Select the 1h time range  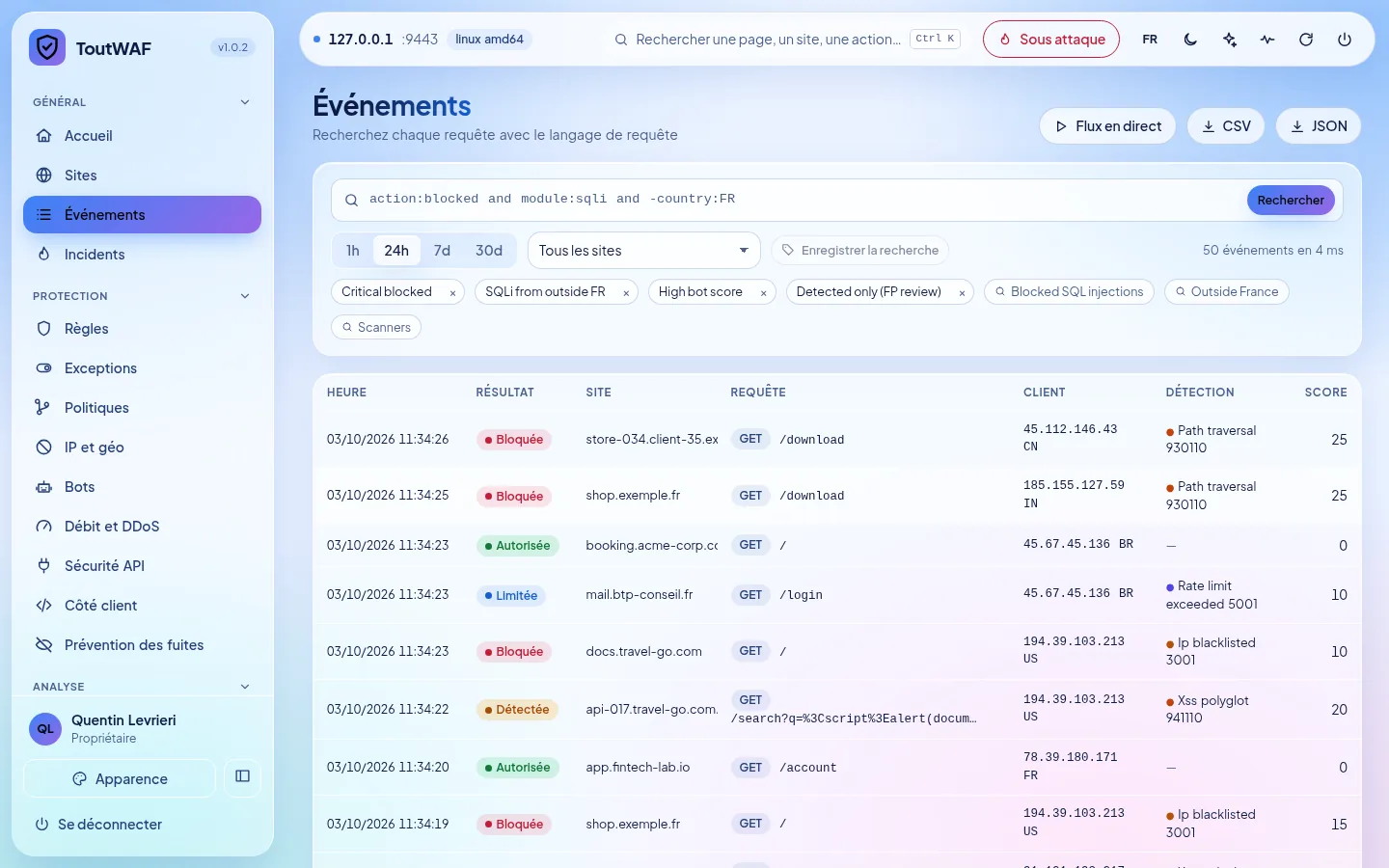[353, 251]
